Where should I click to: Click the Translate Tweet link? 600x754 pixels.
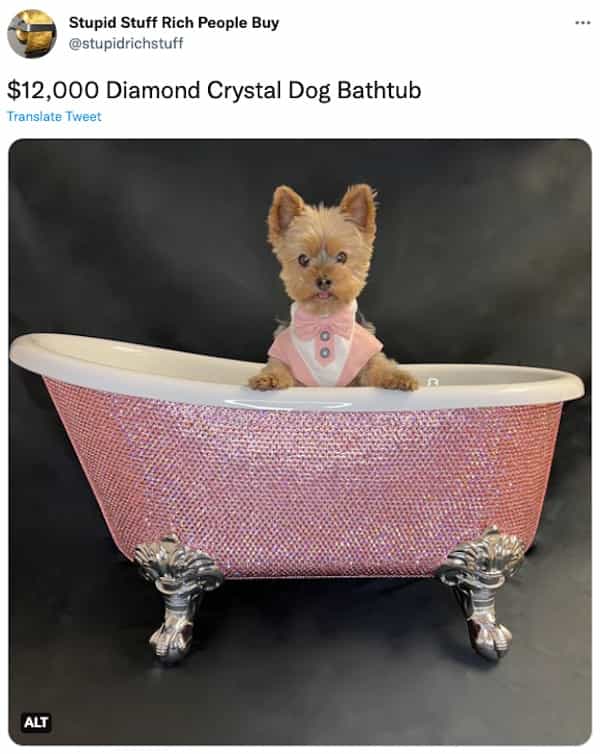(54, 116)
